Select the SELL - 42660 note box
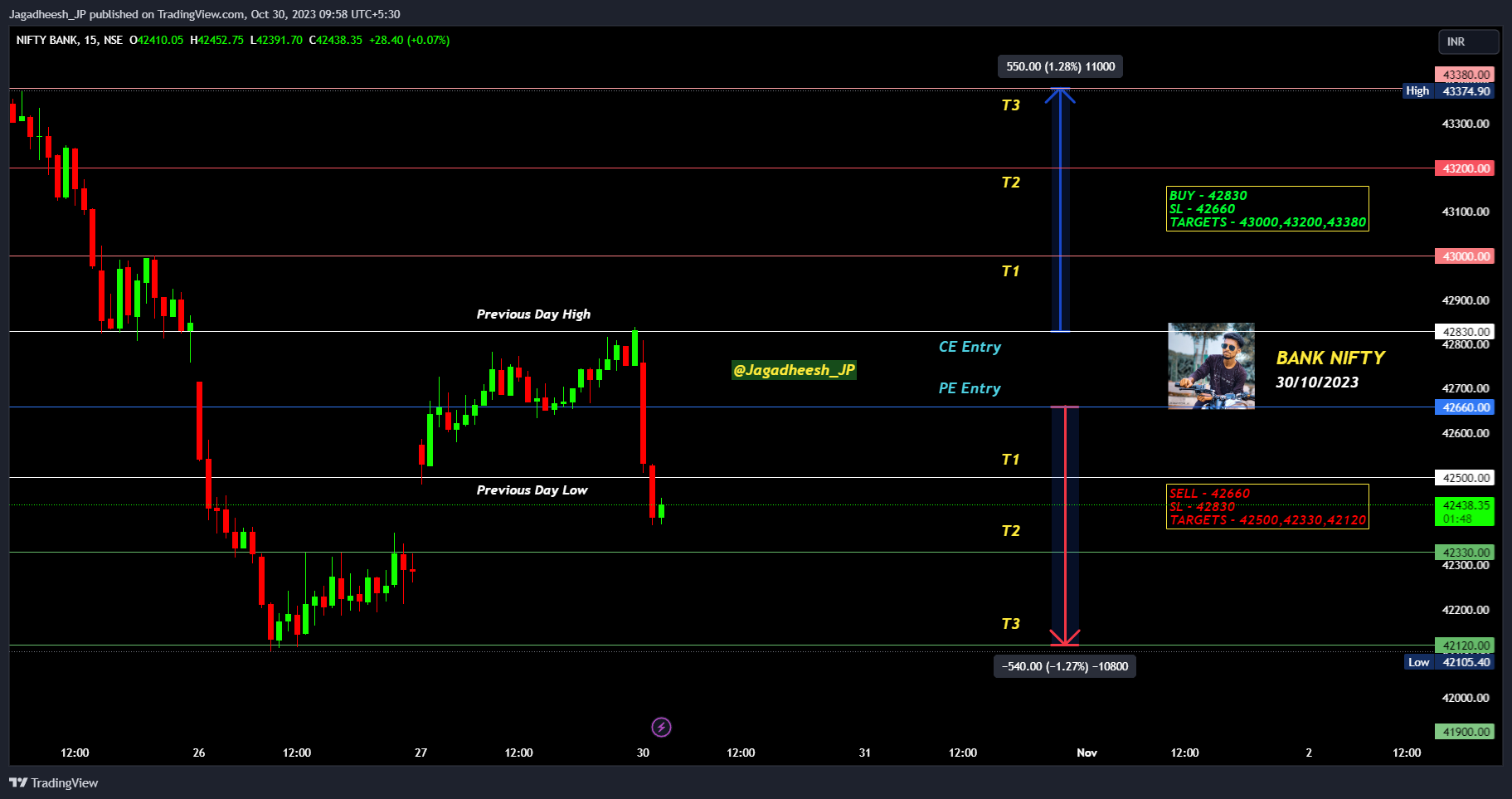 tap(1267, 506)
